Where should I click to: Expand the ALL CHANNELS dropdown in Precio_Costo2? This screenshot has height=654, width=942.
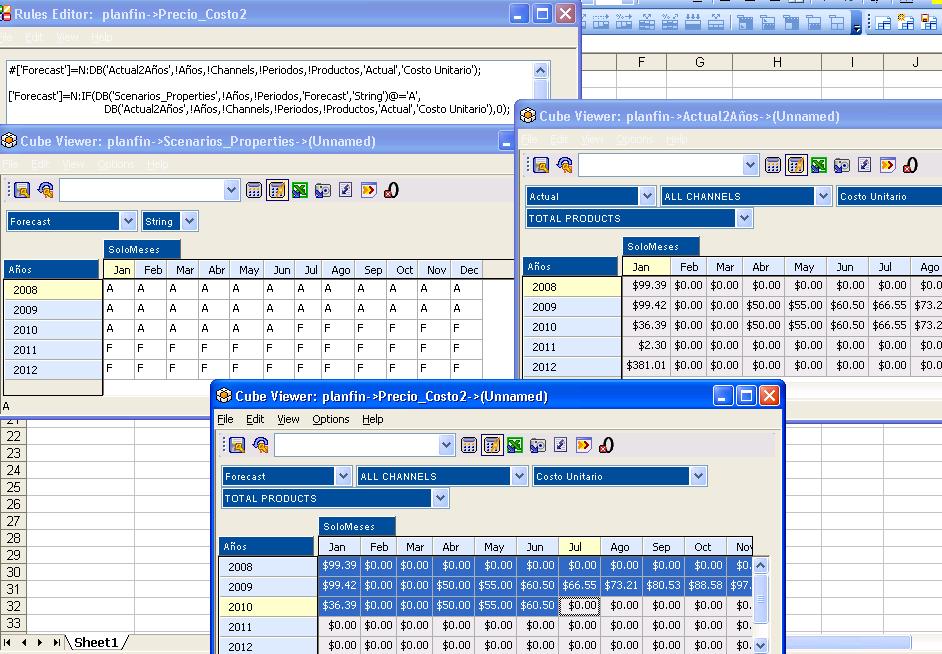519,477
